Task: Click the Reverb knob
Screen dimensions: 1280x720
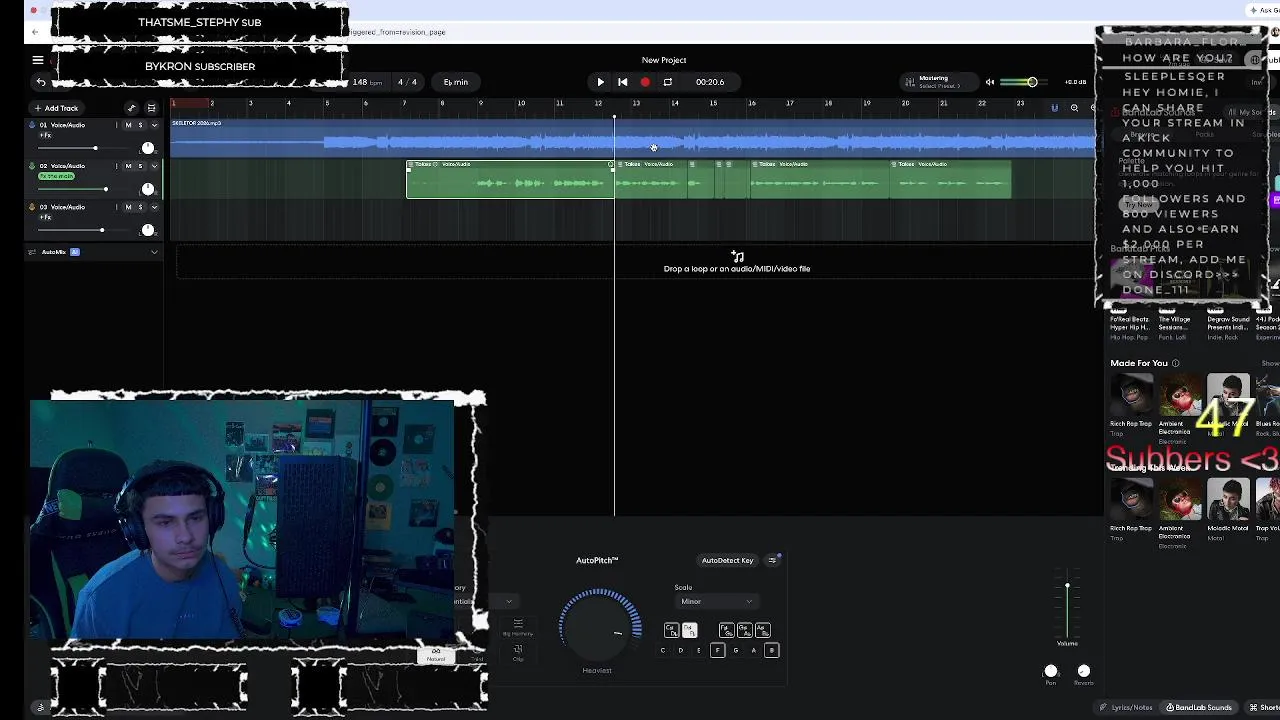Action: (x=1084, y=672)
